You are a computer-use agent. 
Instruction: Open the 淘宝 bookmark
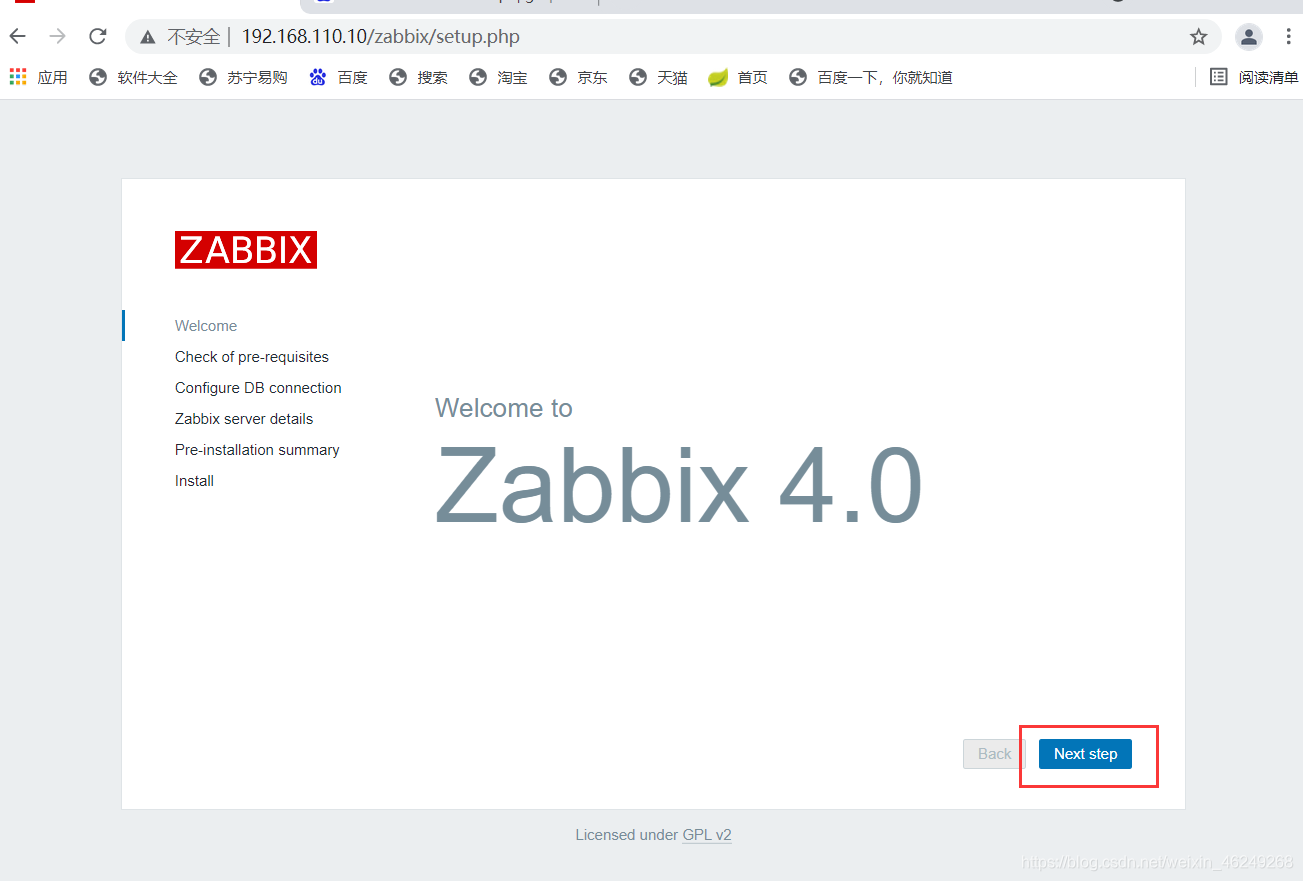pos(498,77)
